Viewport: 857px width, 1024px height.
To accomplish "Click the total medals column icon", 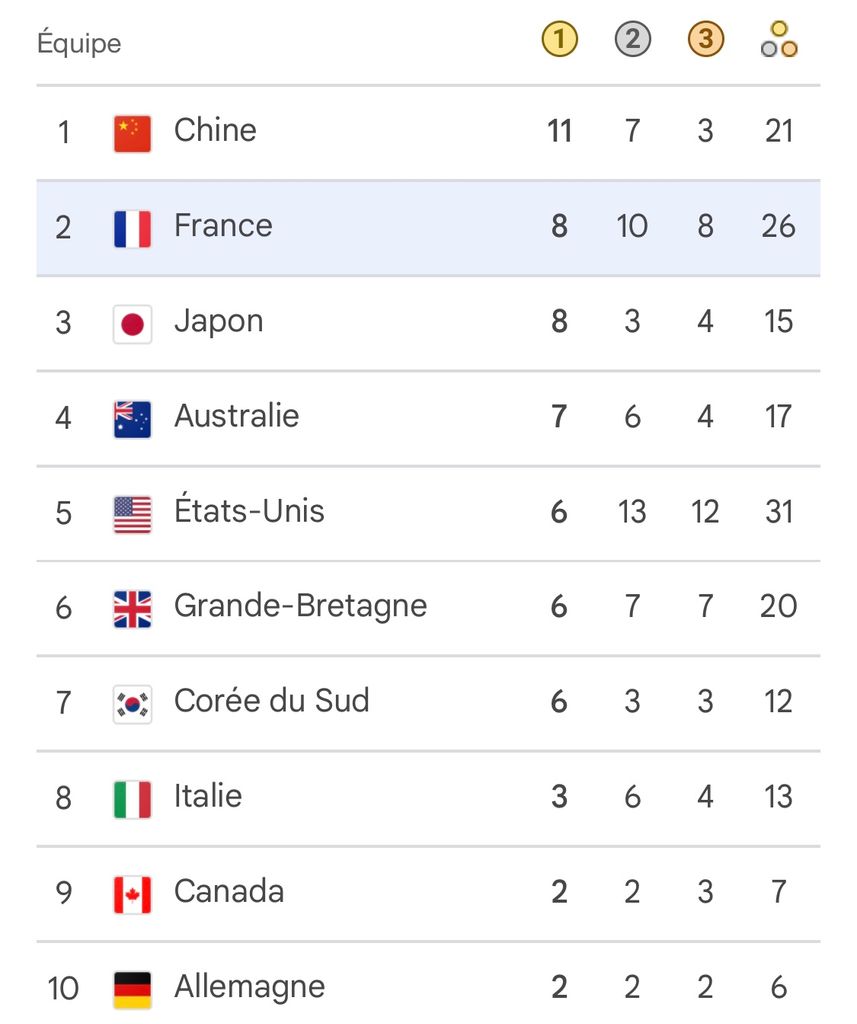I will 779,39.
